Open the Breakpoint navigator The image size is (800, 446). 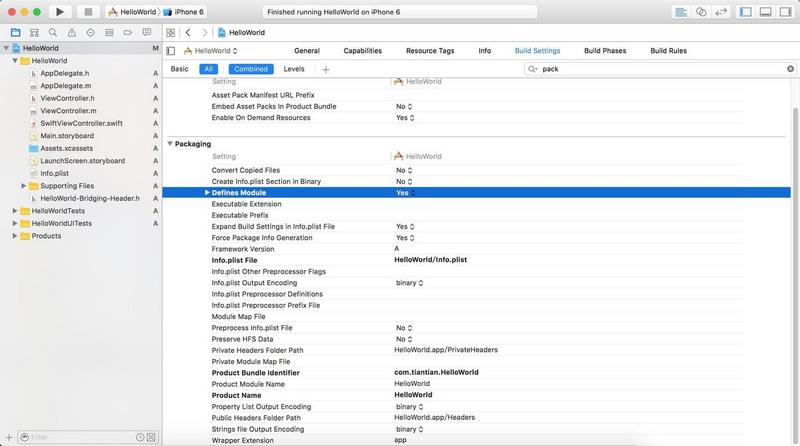coord(128,33)
